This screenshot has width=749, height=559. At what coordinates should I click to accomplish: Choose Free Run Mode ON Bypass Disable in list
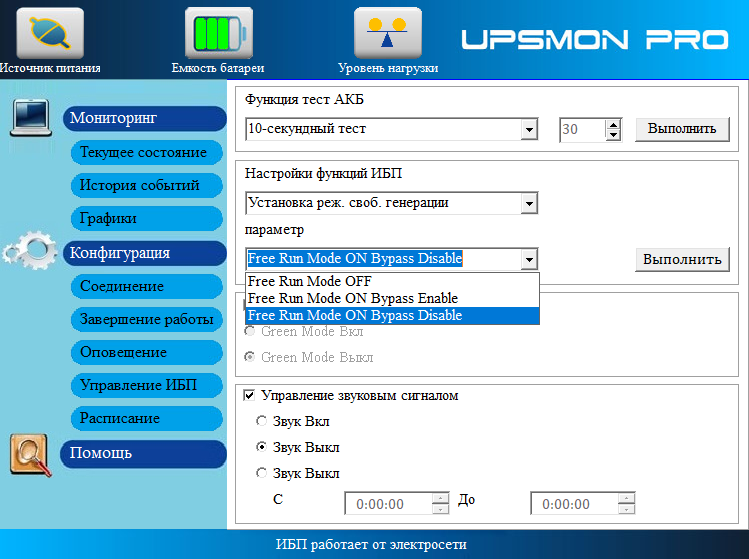[392, 315]
